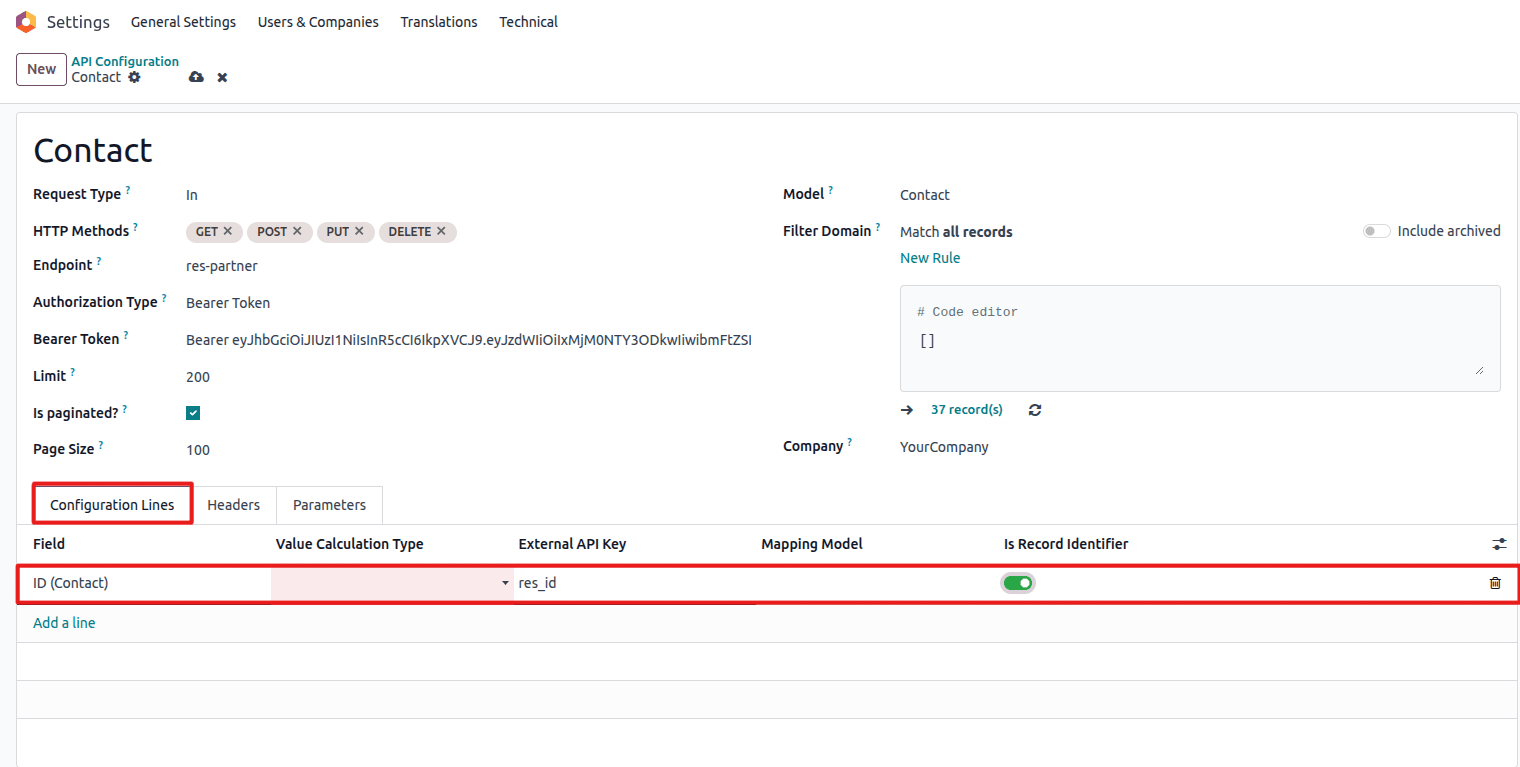Image resolution: width=1520 pixels, height=767 pixels.
Task: Expand the Value Calculation Type dropdown
Action: click(x=392, y=583)
